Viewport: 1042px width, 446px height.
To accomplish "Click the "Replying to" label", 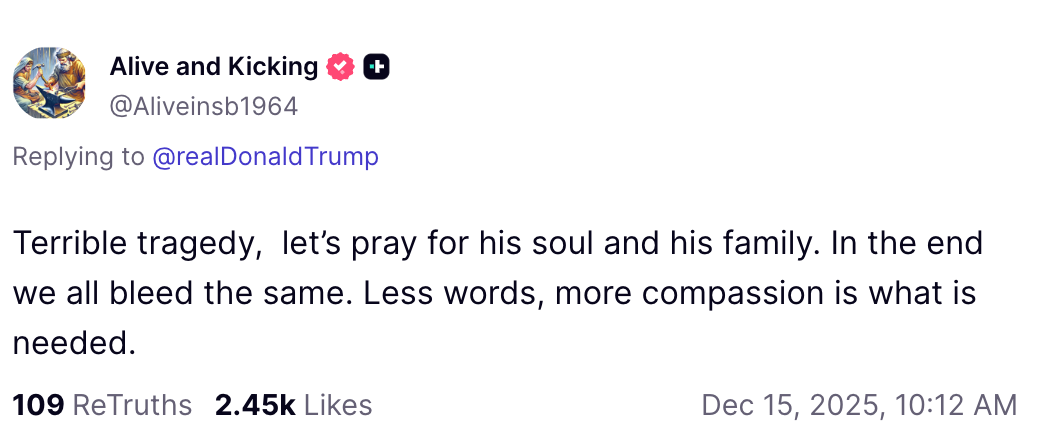I will tap(77, 157).
